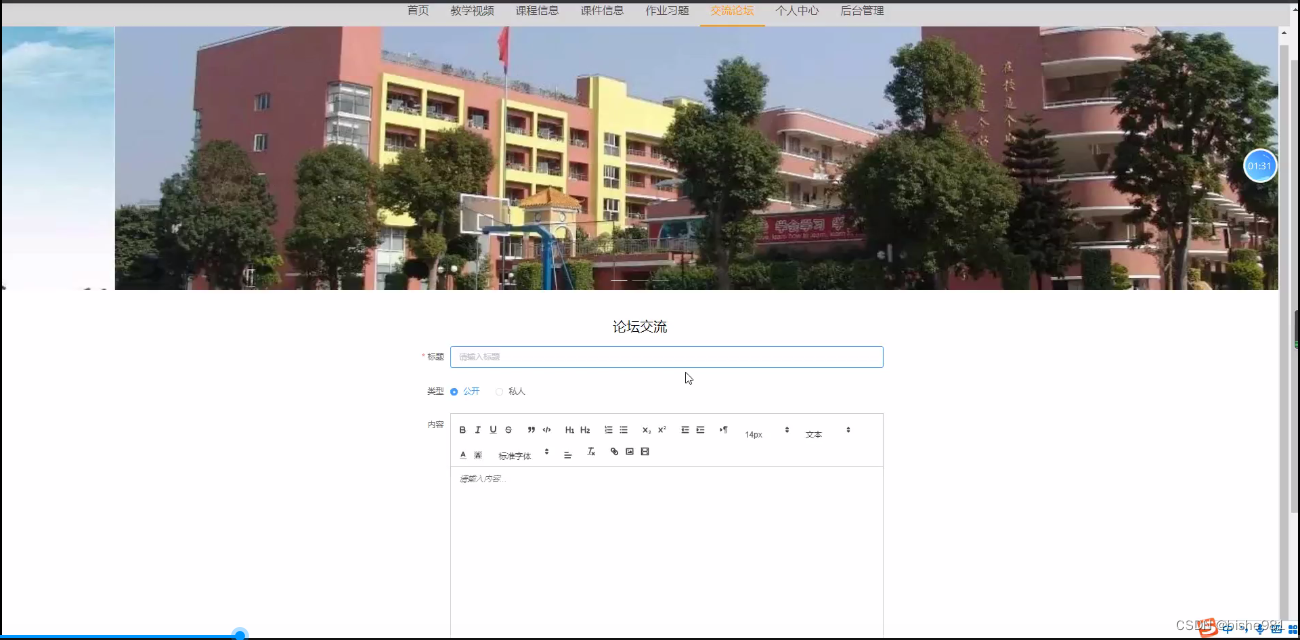This screenshot has width=1300, height=640.
Task: Underline text using the editor toolbar
Action: 492,430
